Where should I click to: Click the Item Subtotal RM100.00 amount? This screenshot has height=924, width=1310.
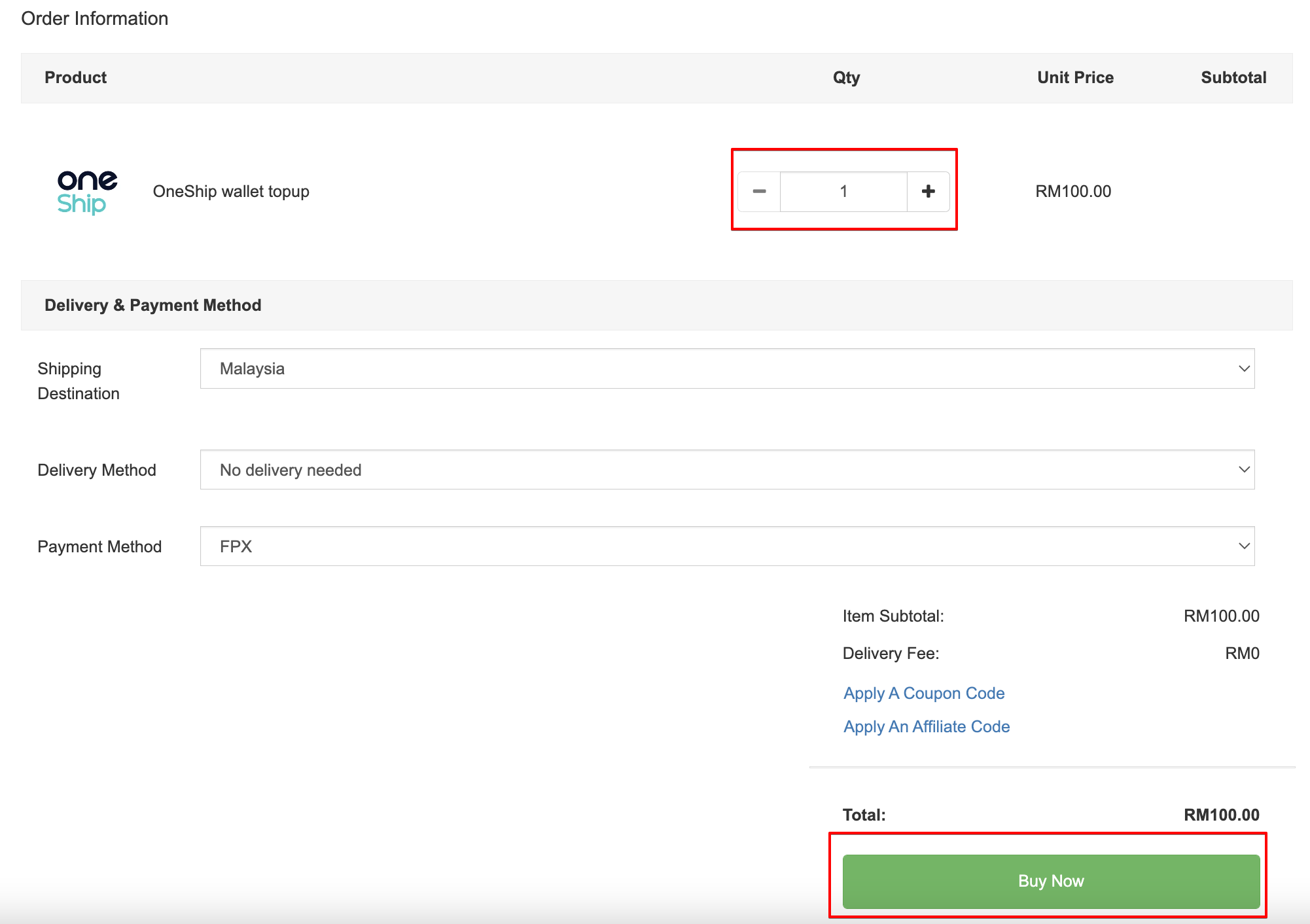1221,616
